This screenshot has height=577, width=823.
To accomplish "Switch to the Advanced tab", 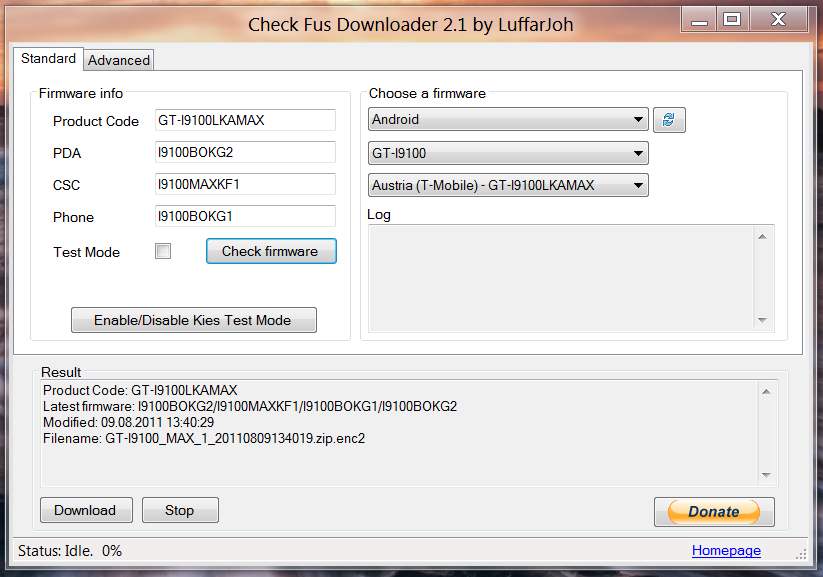I will [119, 60].
